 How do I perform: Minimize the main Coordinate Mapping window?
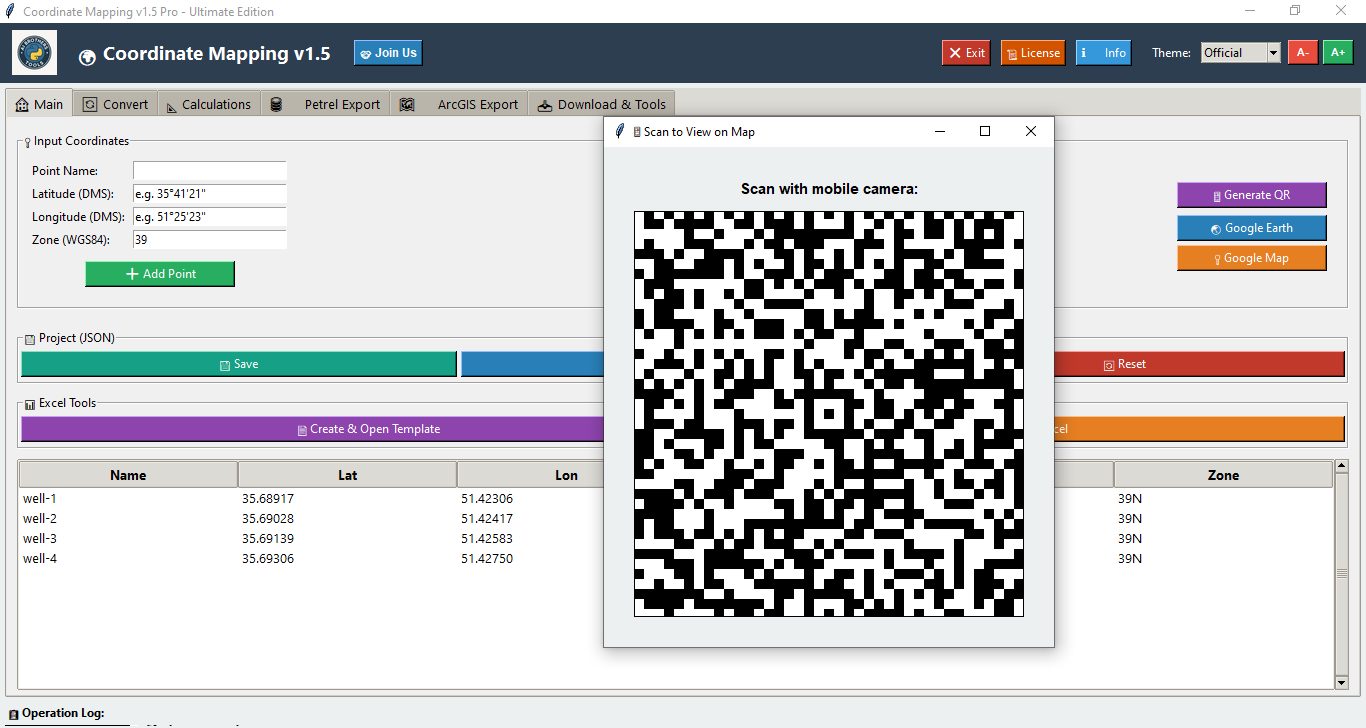(1250, 11)
